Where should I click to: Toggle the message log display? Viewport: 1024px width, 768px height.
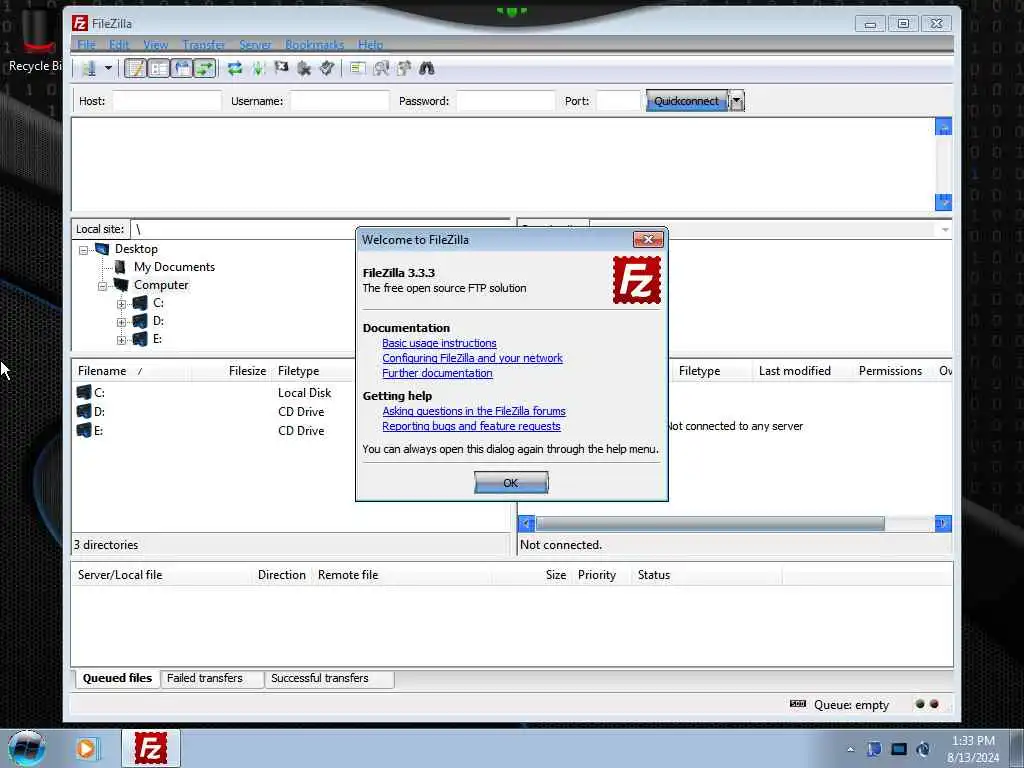[135, 68]
